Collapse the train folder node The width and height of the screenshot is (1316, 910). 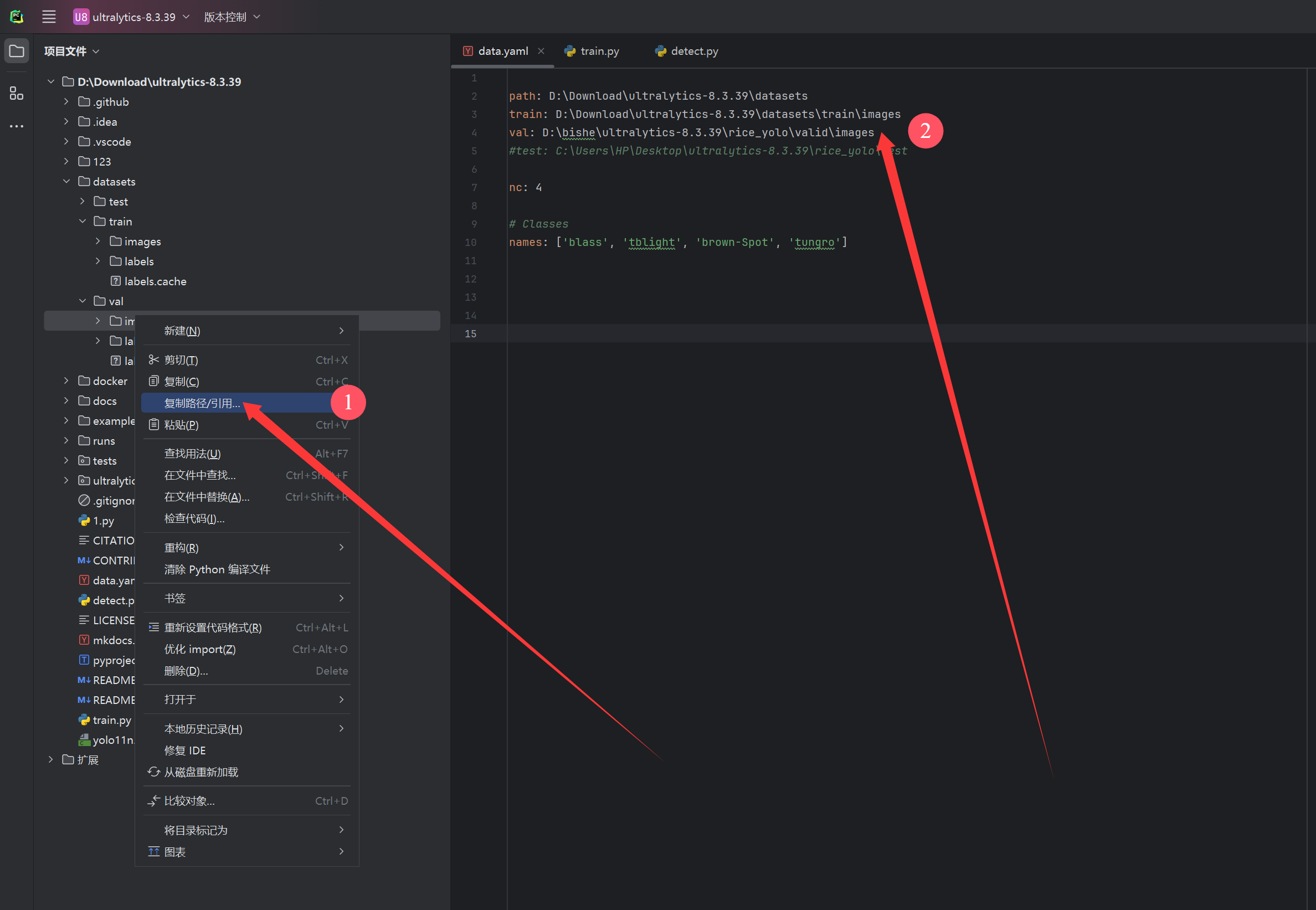pos(83,221)
